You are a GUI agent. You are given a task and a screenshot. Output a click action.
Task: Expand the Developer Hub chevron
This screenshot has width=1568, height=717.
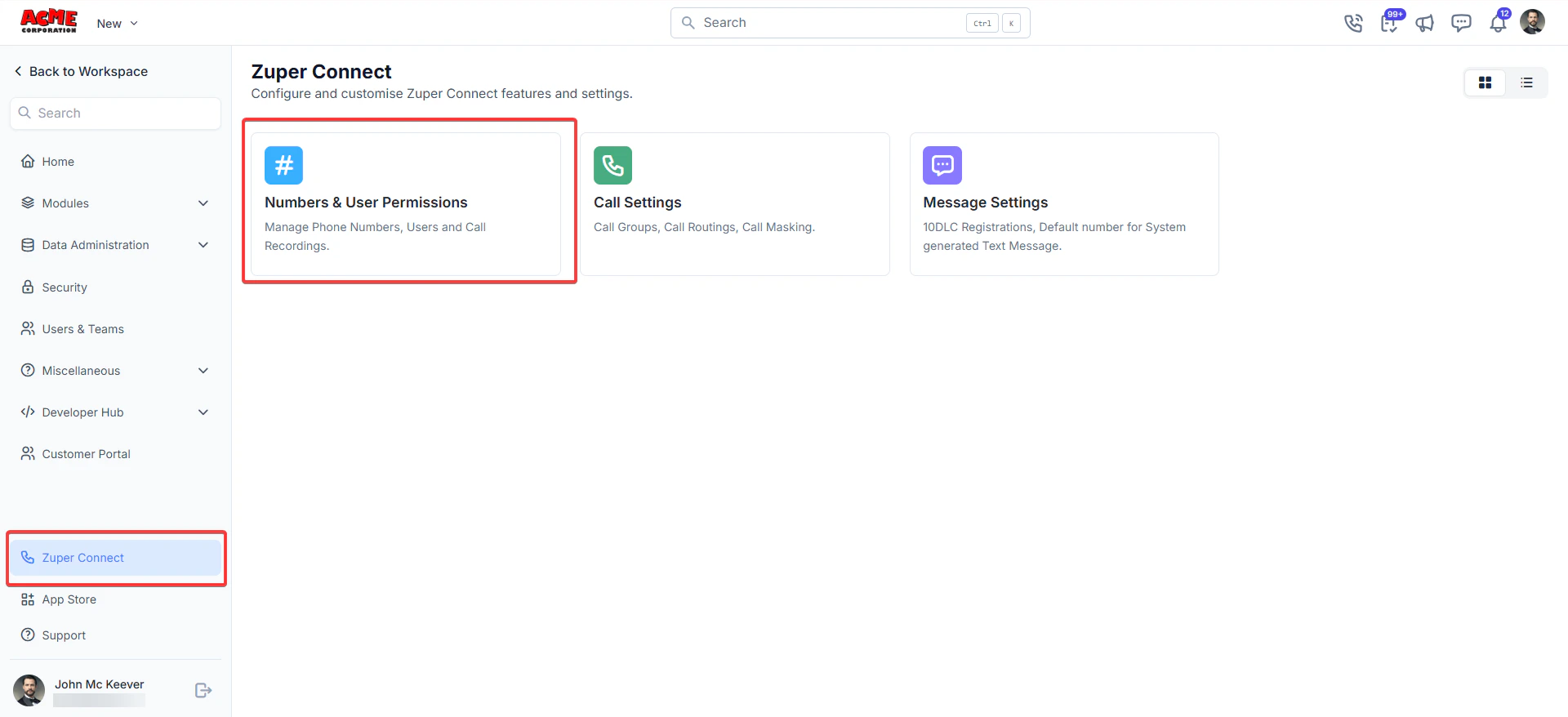tap(203, 412)
